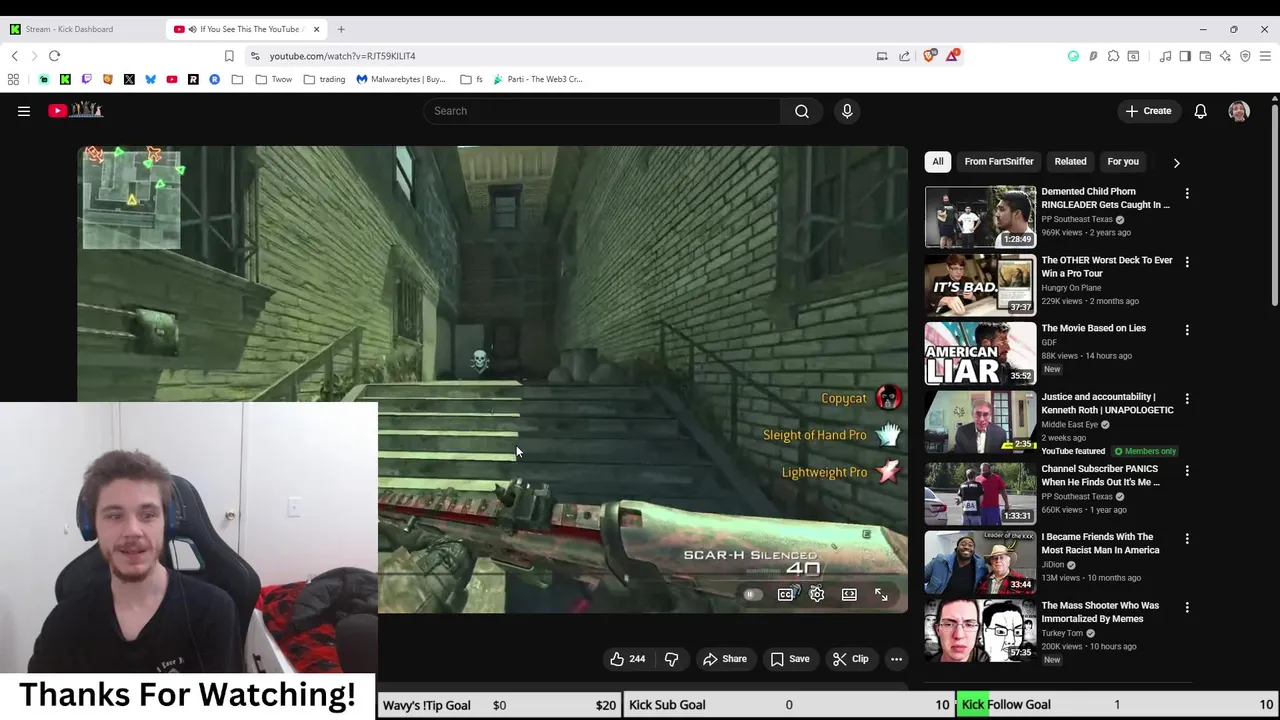Share the page via address bar share icon
Viewport: 1280px width, 720px height.
point(904,56)
